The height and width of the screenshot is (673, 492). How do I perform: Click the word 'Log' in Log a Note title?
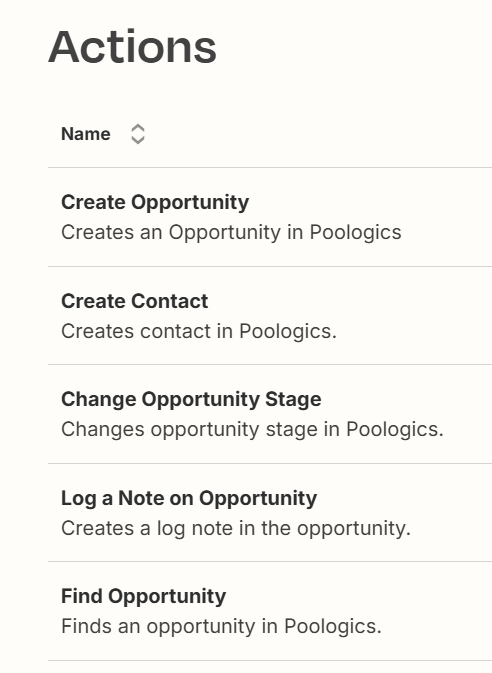click(79, 499)
